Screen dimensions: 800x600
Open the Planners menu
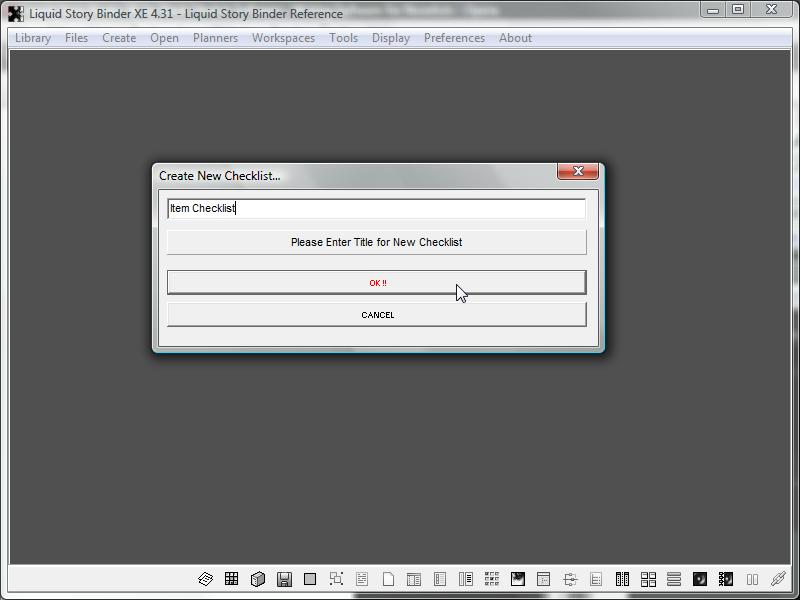[215, 38]
